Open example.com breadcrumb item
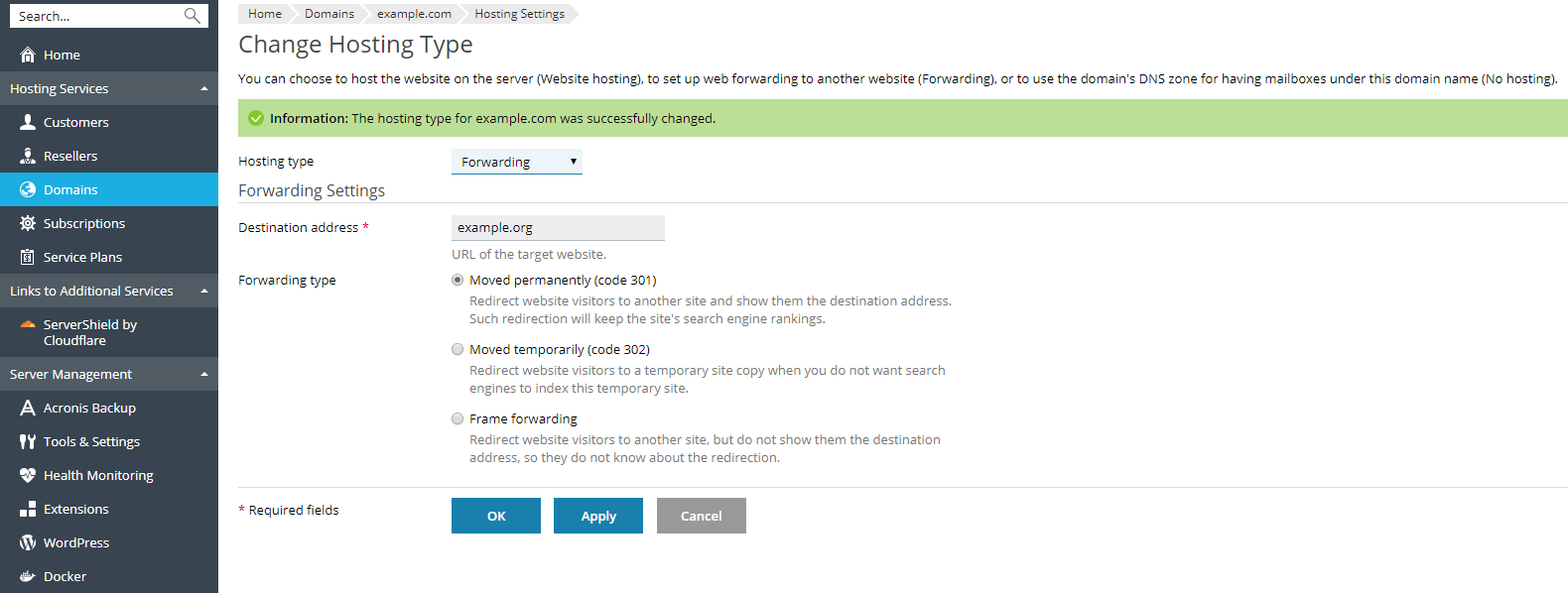 (x=414, y=14)
